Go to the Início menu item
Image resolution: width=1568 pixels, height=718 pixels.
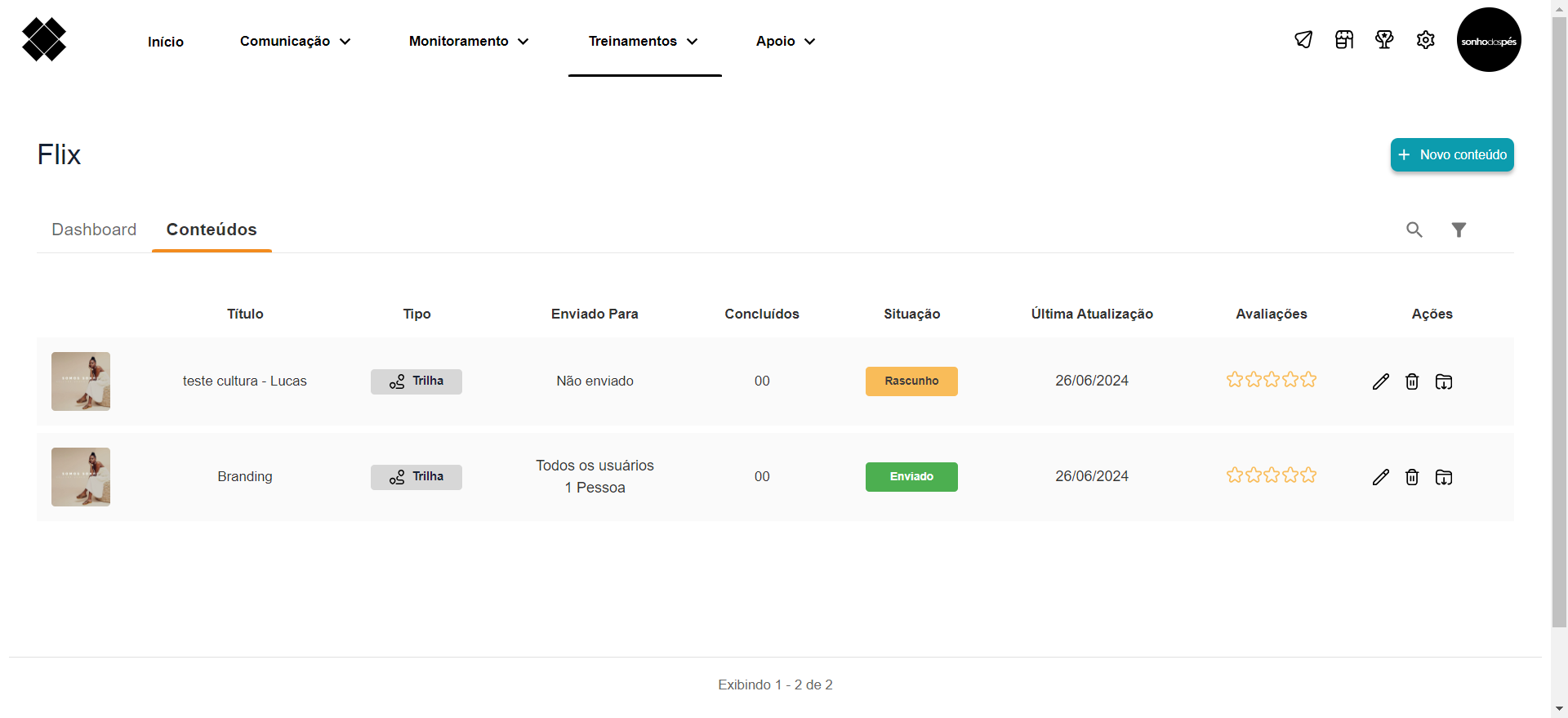(x=166, y=42)
